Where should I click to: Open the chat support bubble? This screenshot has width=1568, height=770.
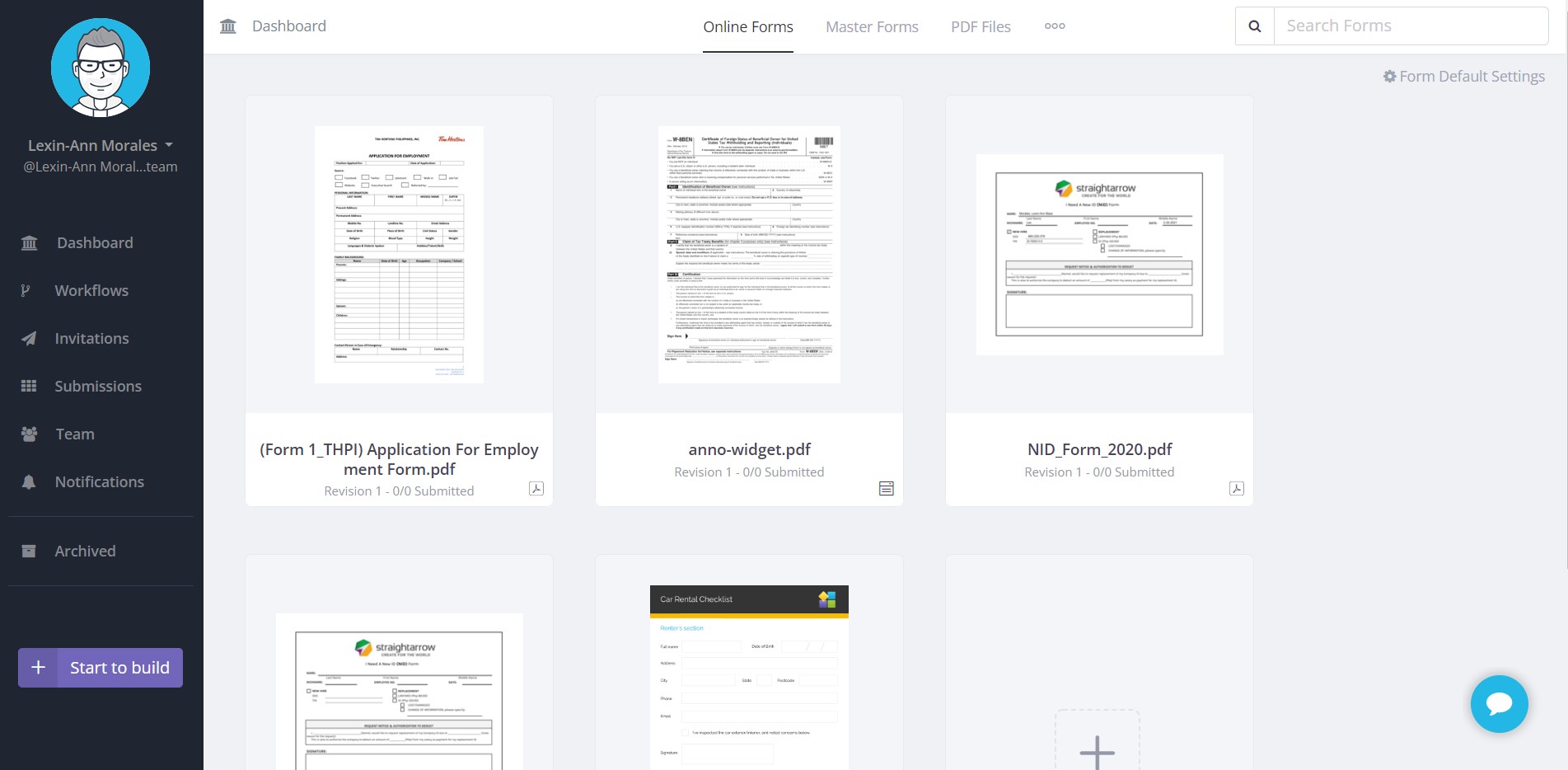[x=1499, y=703]
